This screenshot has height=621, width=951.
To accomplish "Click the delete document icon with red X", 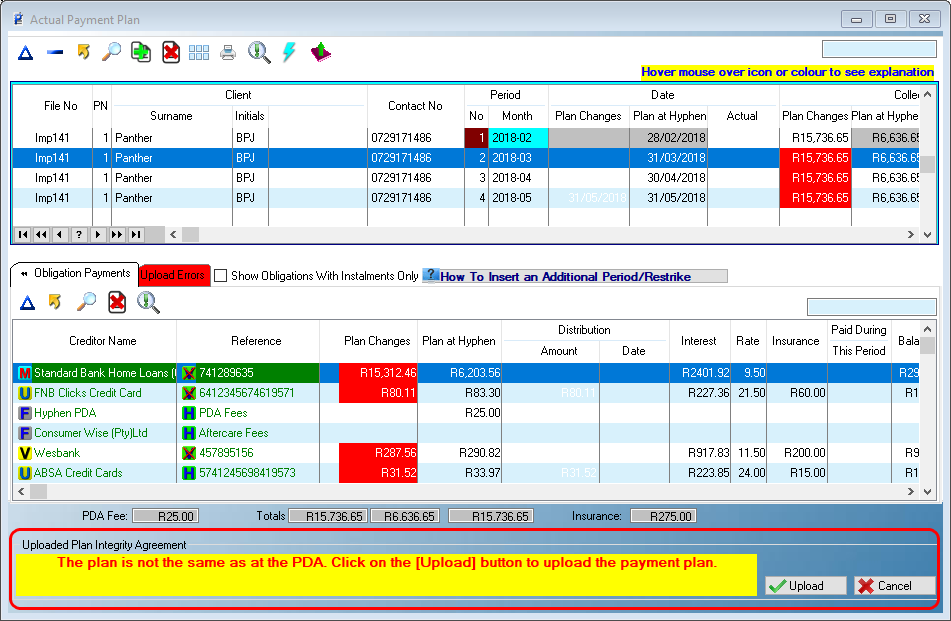I will coord(170,51).
